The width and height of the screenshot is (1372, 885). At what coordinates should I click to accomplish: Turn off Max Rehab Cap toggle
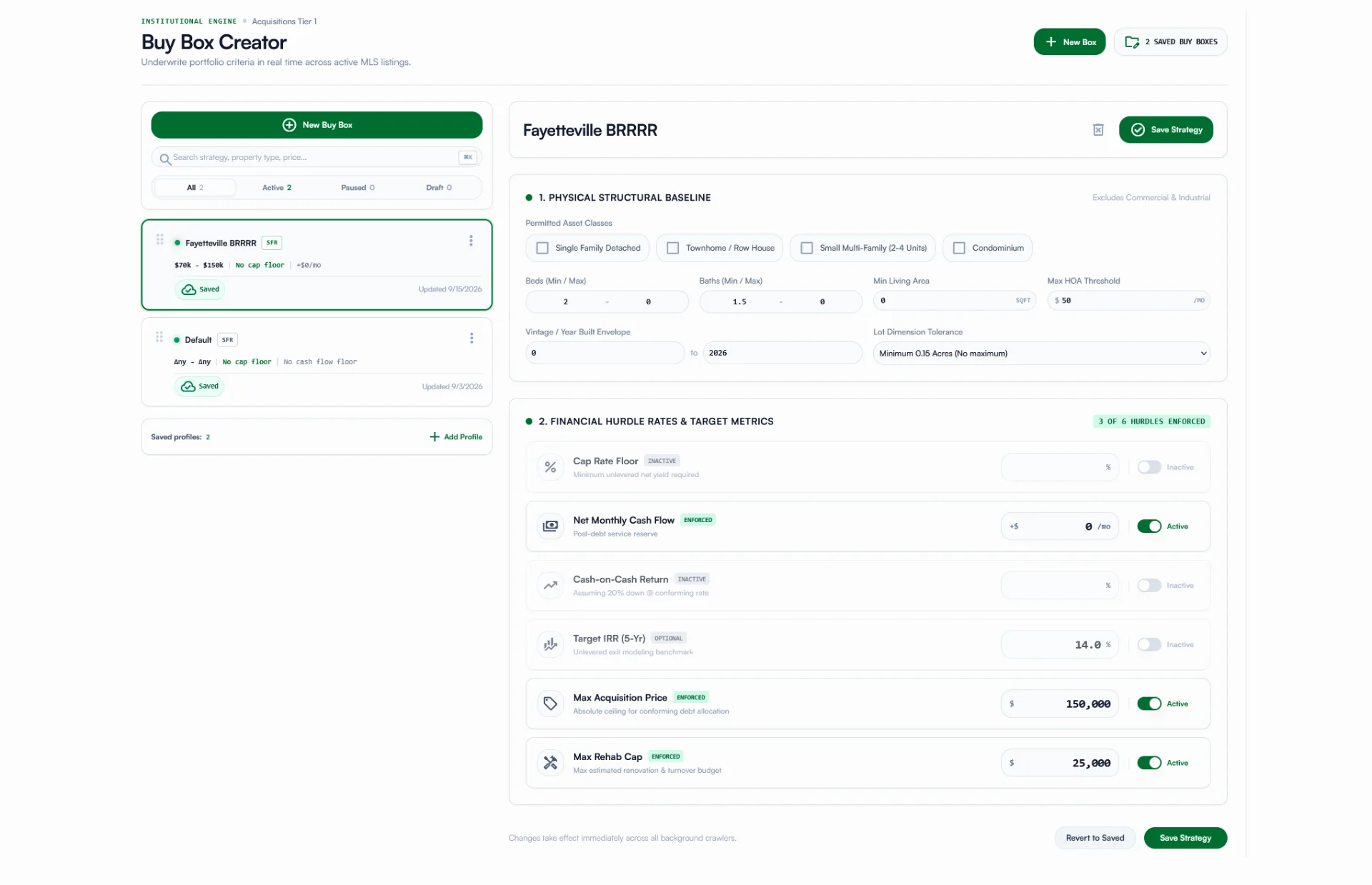pos(1149,763)
